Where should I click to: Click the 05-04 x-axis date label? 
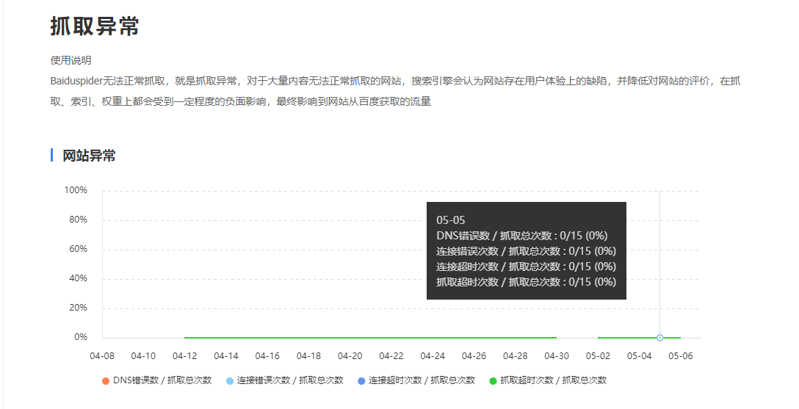639,356
